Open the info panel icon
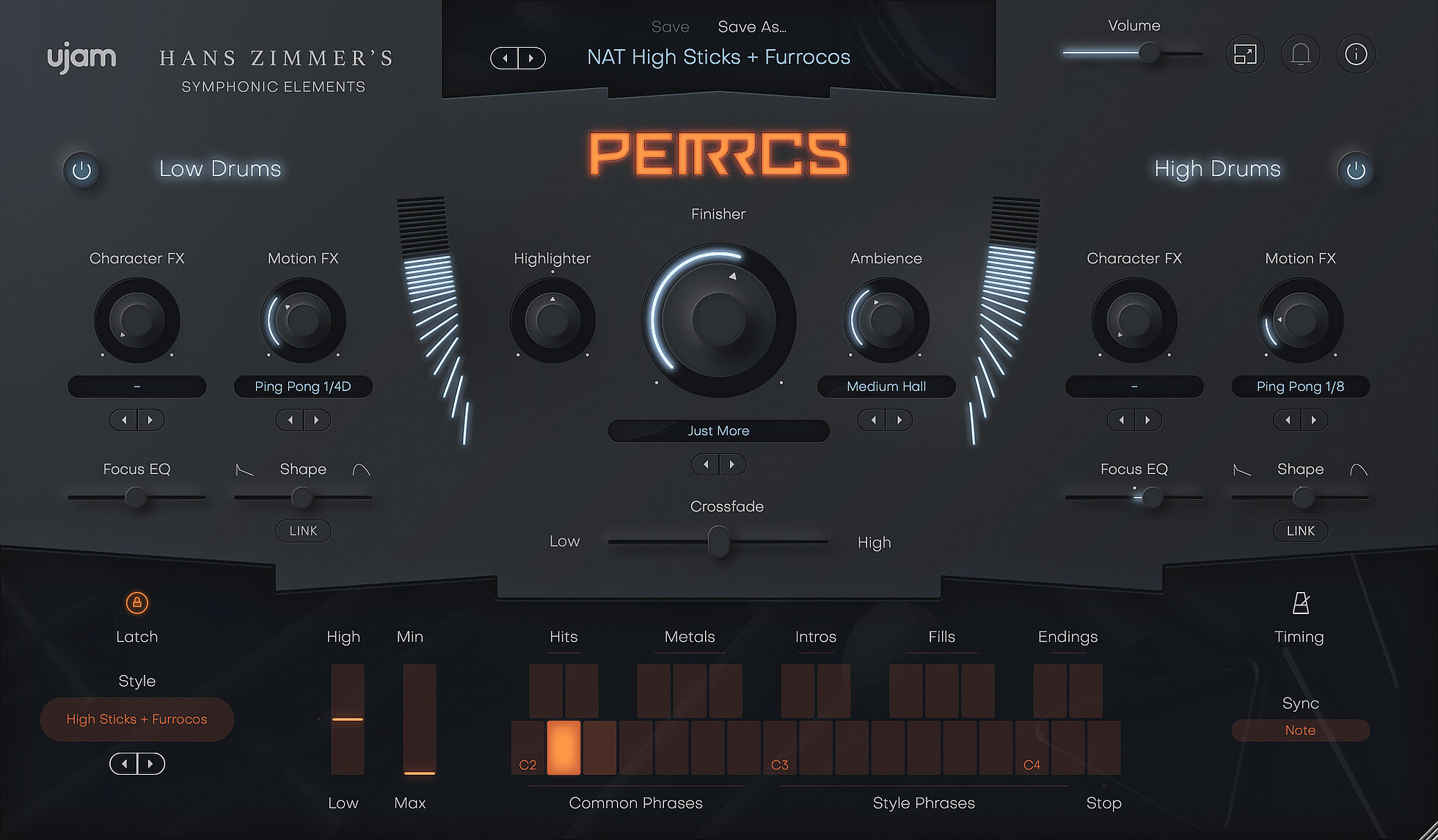The height and width of the screenshot is (840, 1438). (x=1356, y=54)
